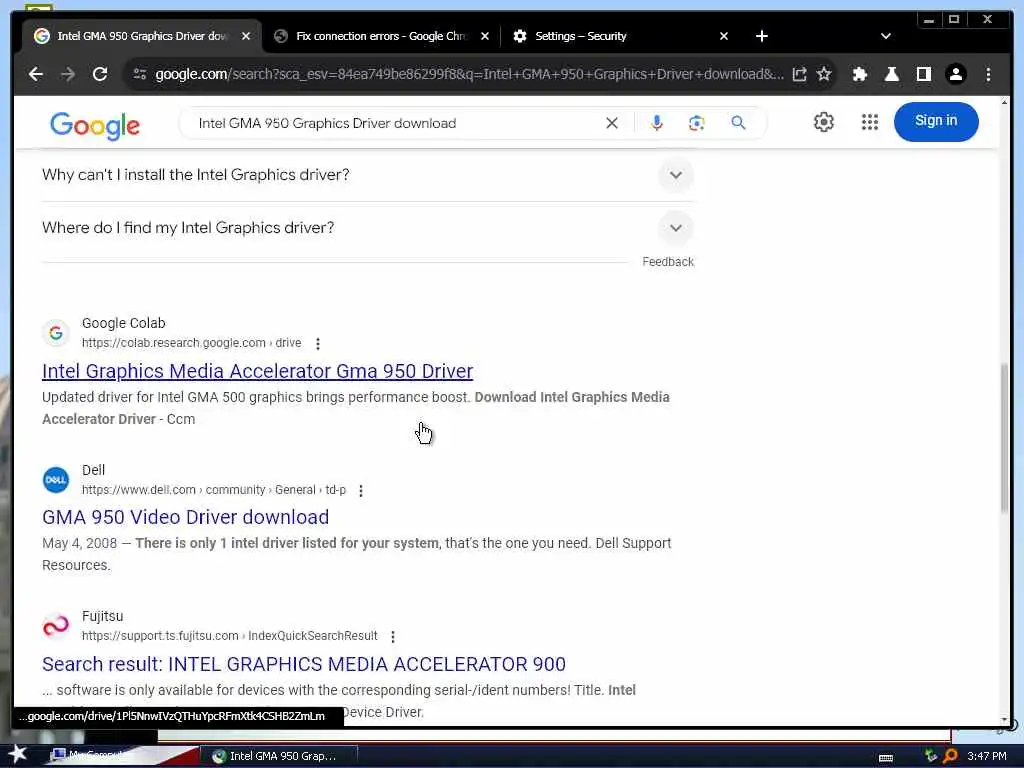Open Chrome's three-dot menu
1024x768 pixels.
[988, 74]
